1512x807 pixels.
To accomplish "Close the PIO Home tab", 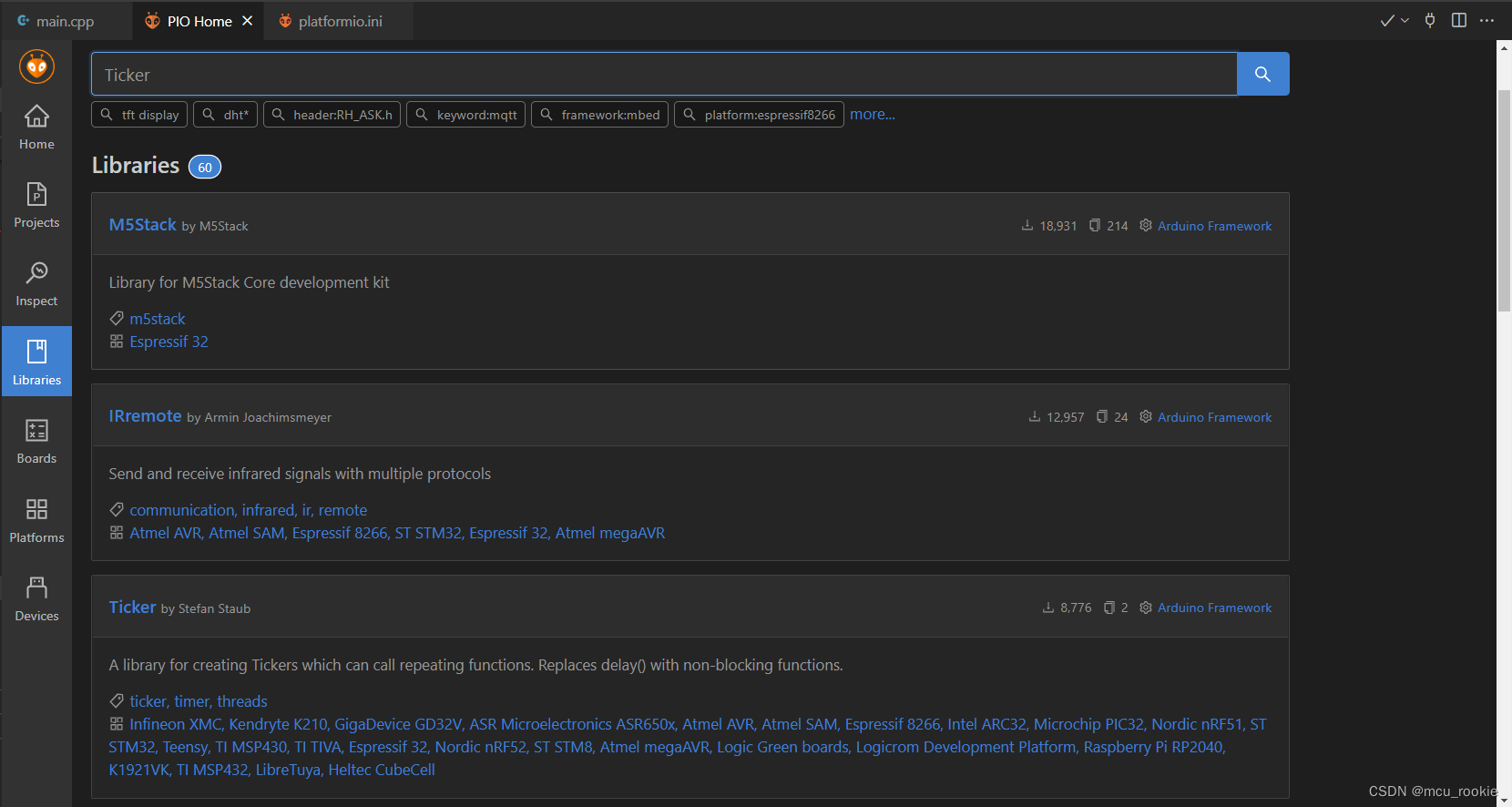I will pos(247,21).
